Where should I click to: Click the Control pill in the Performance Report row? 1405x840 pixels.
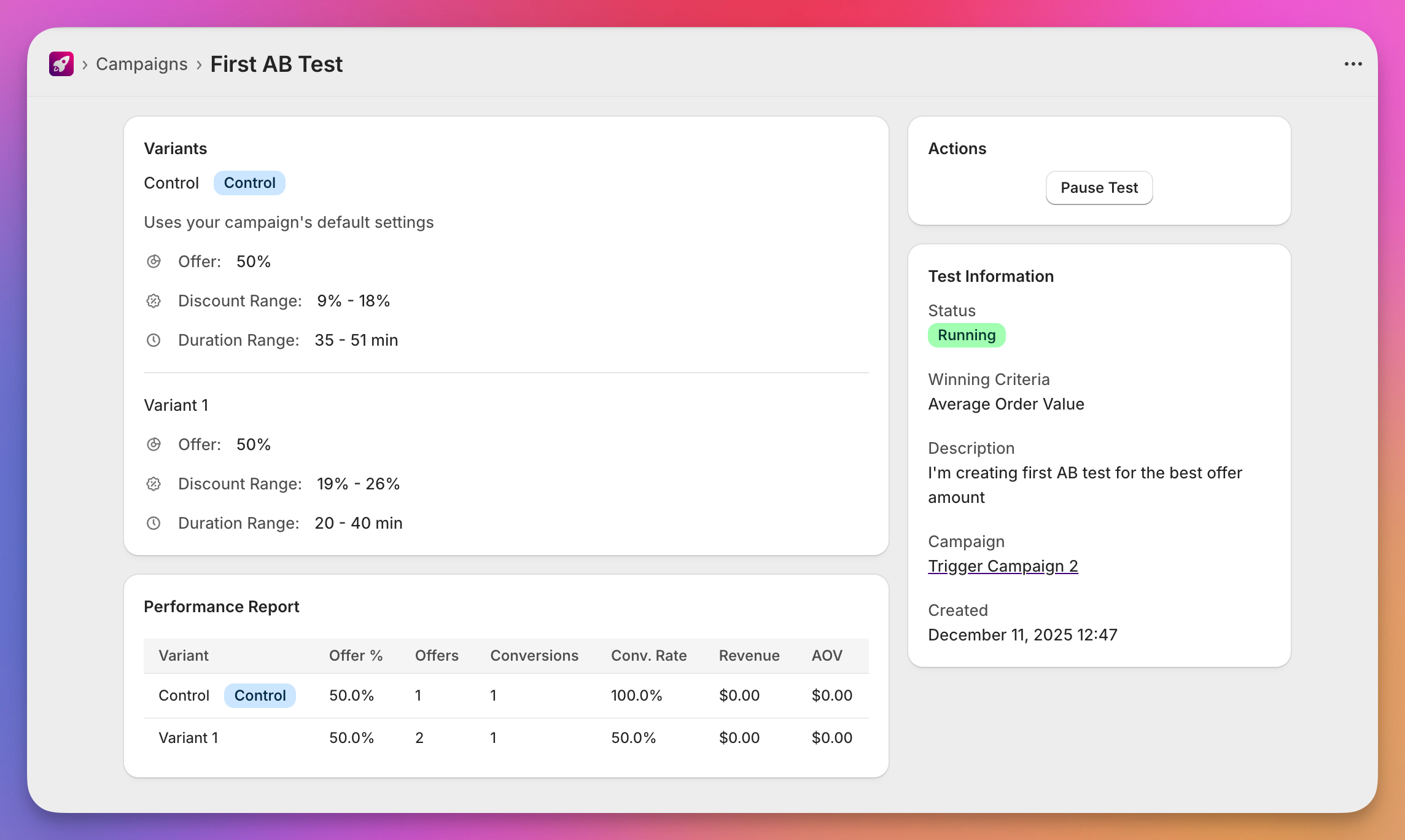(x=260, y=695)
